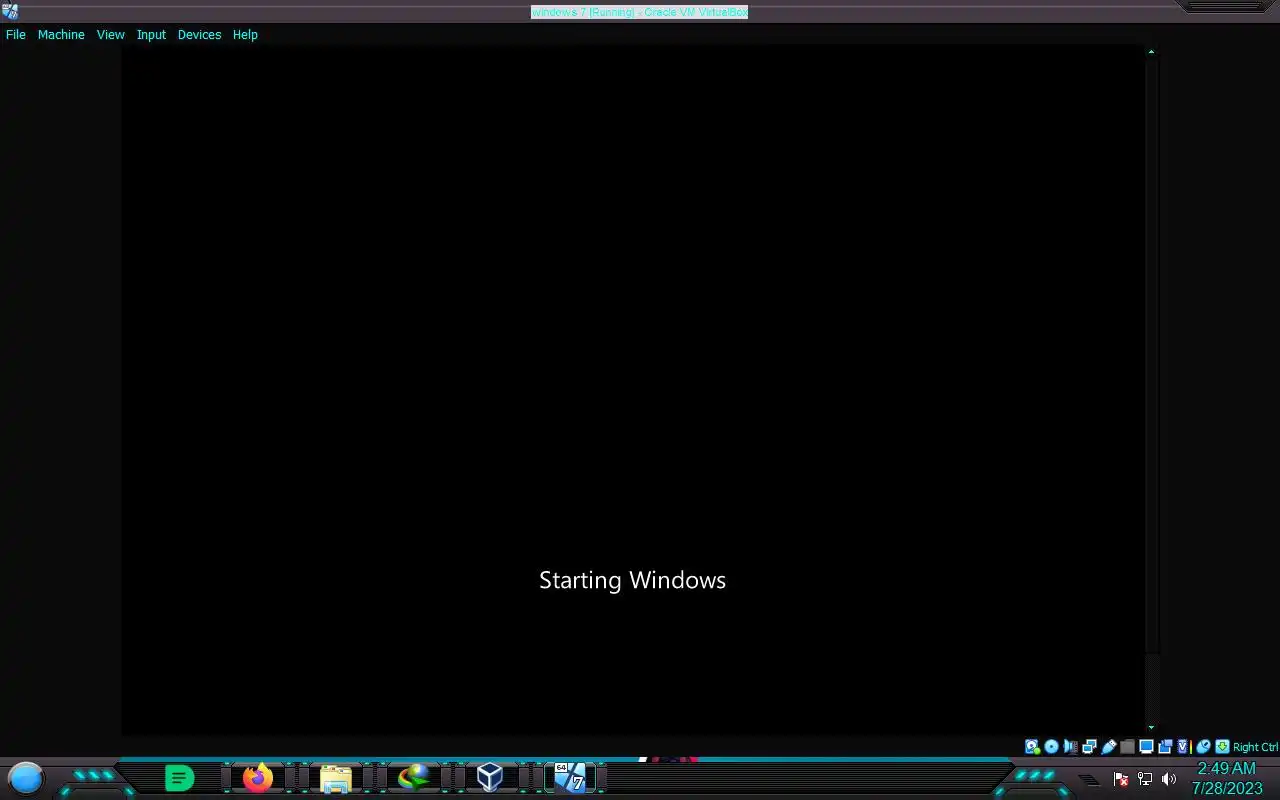Click the CPU virtualization V indicator
Screen dimensions: 1280x800
point(1183,746)
